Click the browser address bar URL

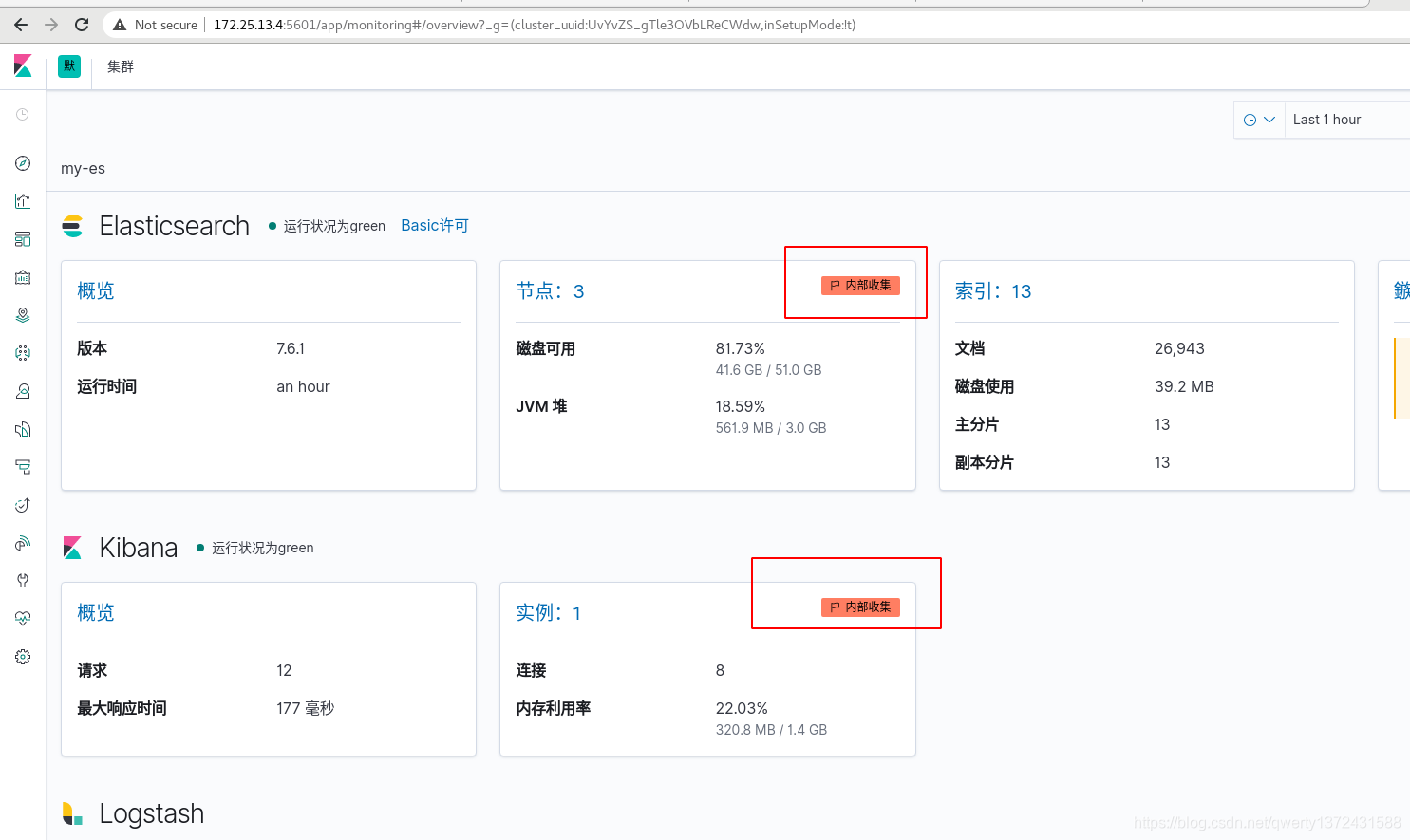[x=535, y=25]
